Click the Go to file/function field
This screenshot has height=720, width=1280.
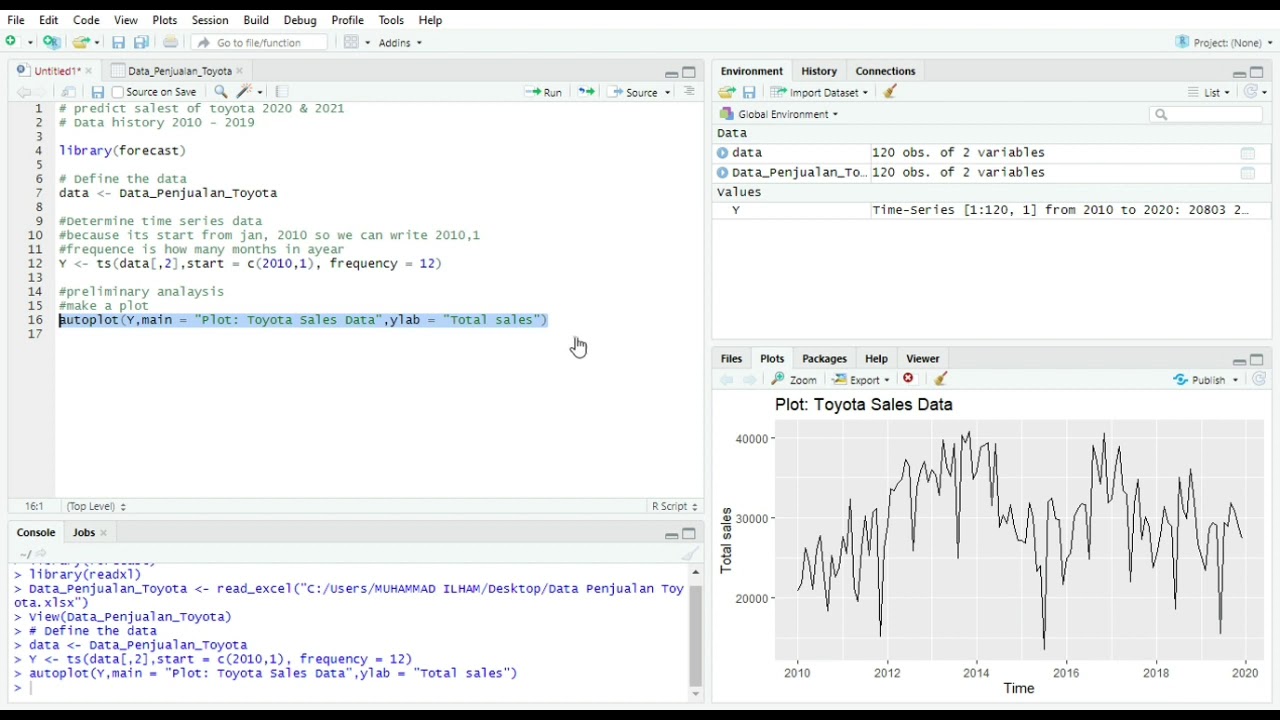pyautogui.click(x=260, y=42)
